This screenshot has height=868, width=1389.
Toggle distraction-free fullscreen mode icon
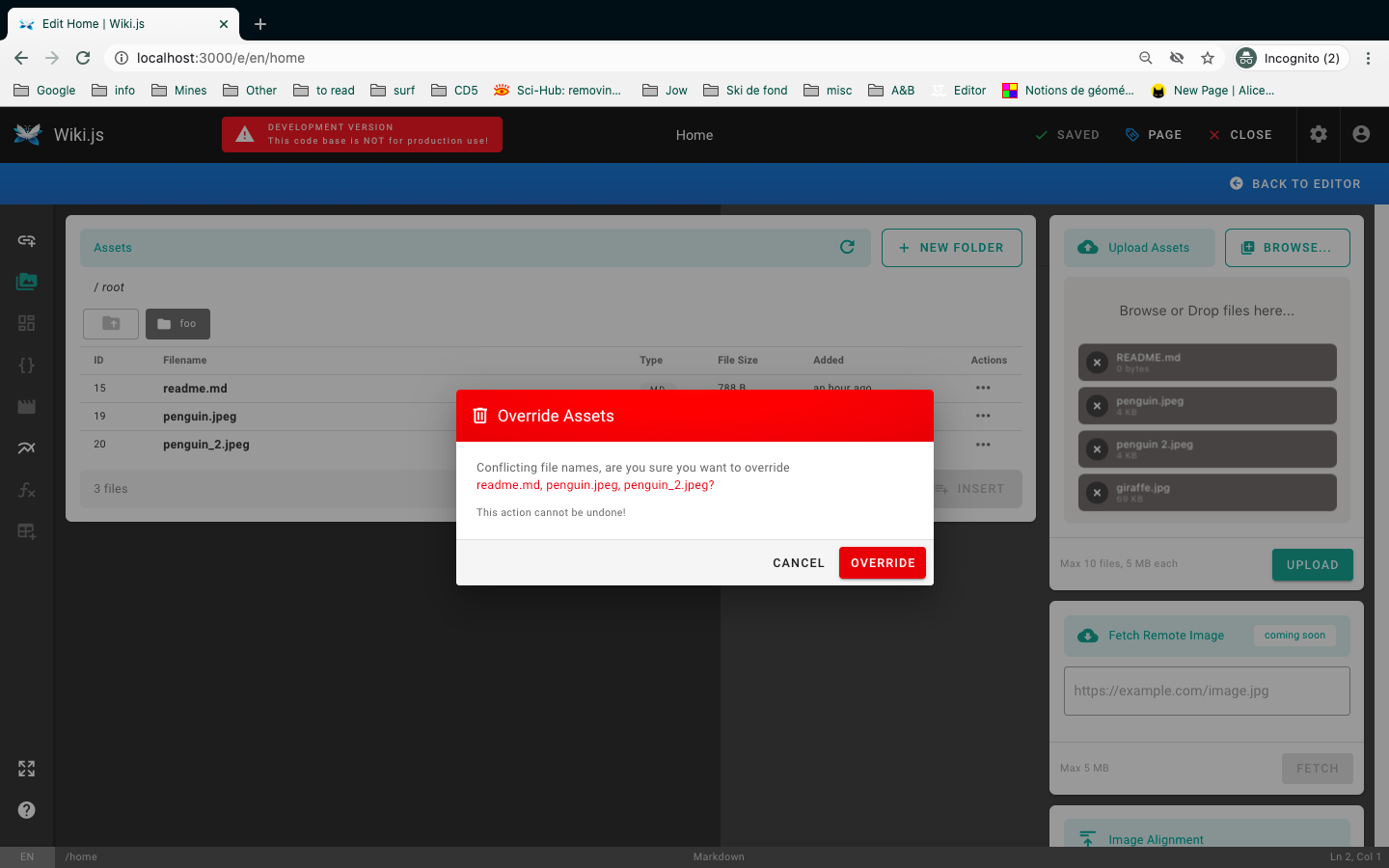tap(27, 769)
